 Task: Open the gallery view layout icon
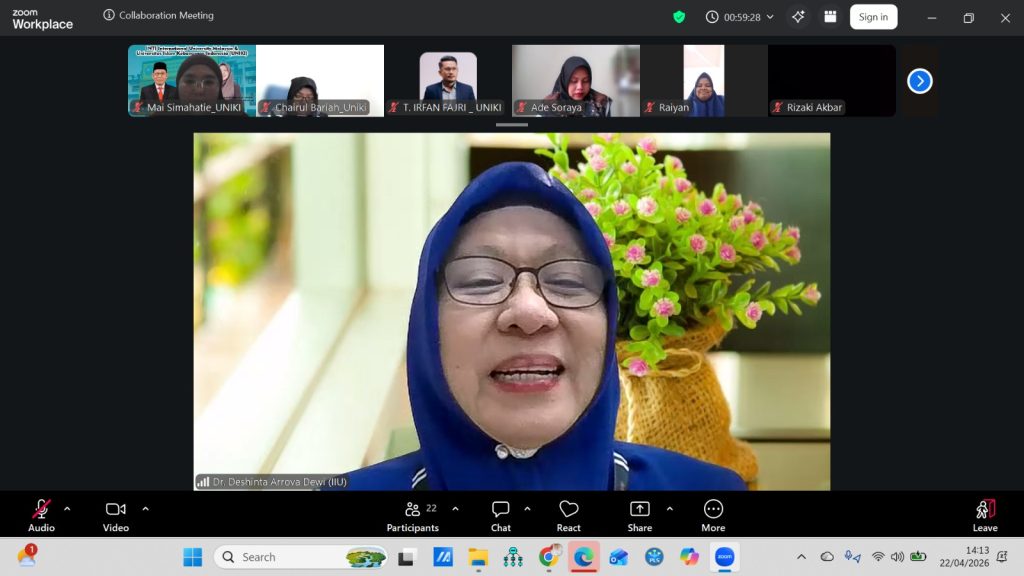pyautogui.click(x=830, y=17)
